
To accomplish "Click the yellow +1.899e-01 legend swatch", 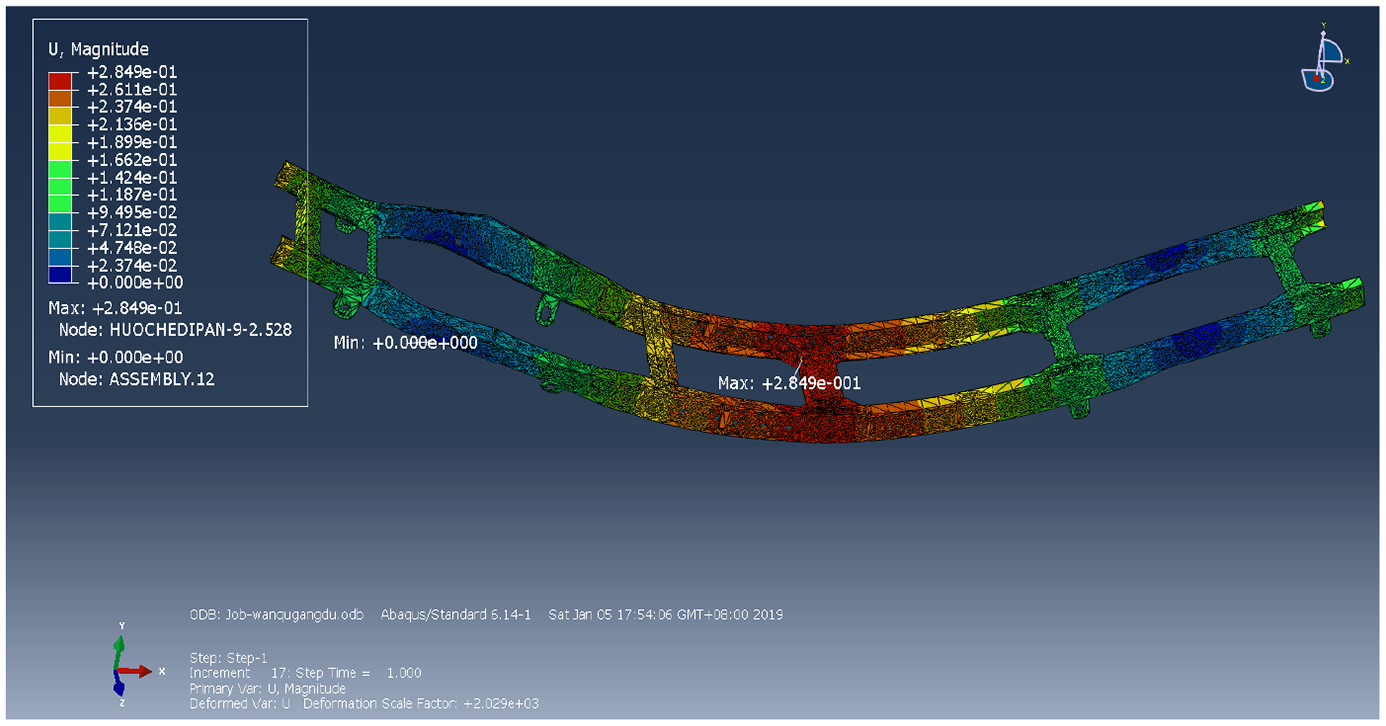I will pyautogui.click(x=60, y=151).
